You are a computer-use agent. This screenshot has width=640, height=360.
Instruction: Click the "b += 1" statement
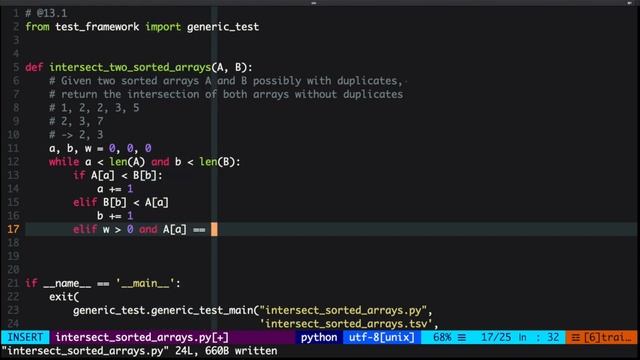pos(115,216)
